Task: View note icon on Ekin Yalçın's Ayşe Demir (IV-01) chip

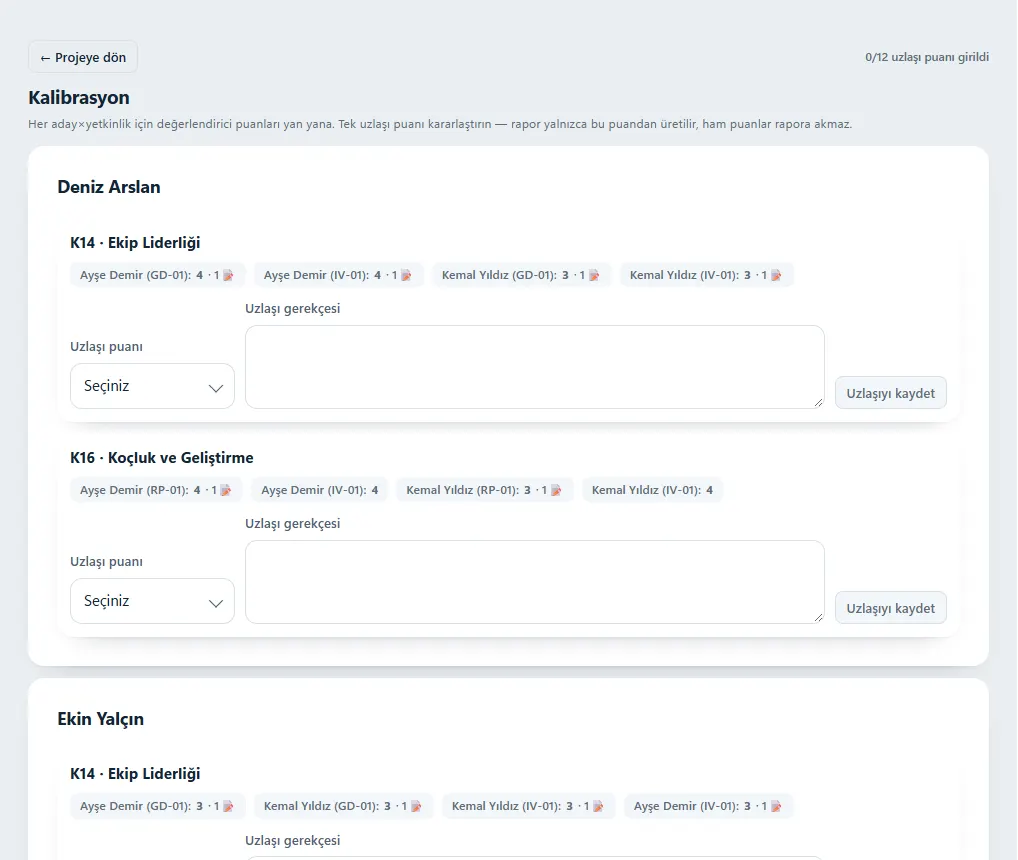Action: (x=776, y=806)
